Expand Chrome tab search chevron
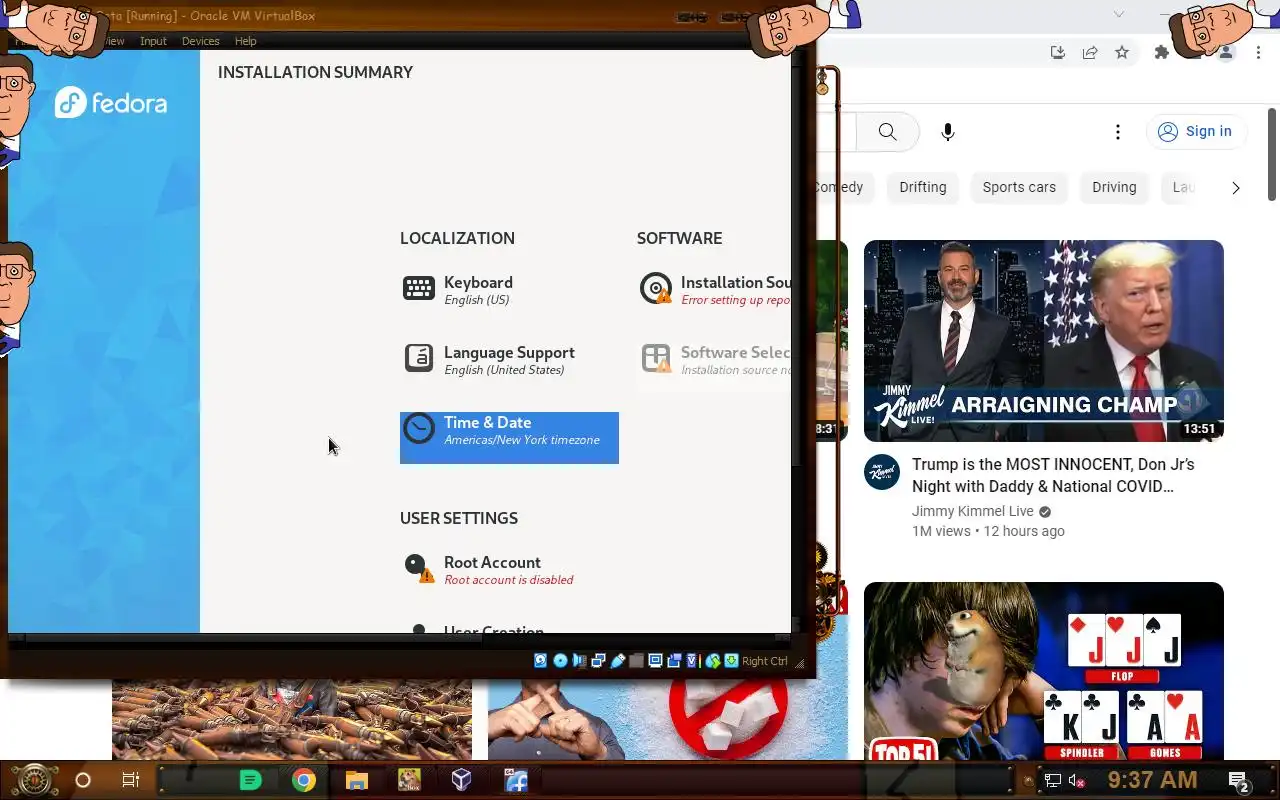The image size is (1280, 800). point(1119,14)
